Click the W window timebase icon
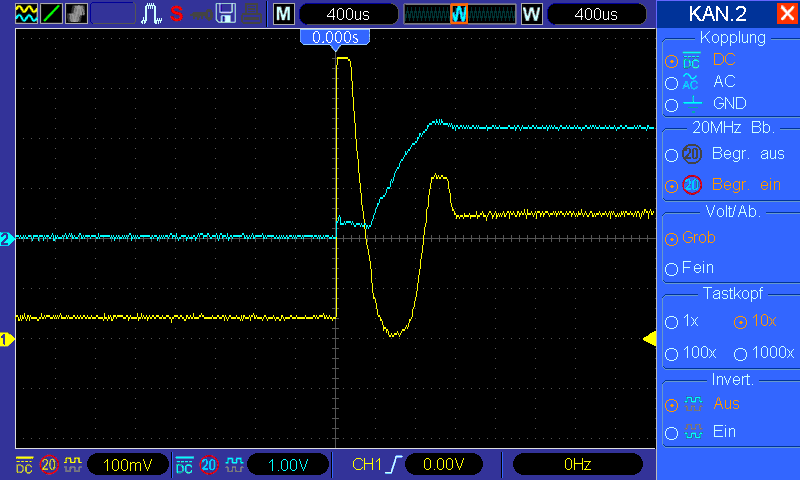The height and width of the screenshot is (480, 800). click(x=531, y=14)
